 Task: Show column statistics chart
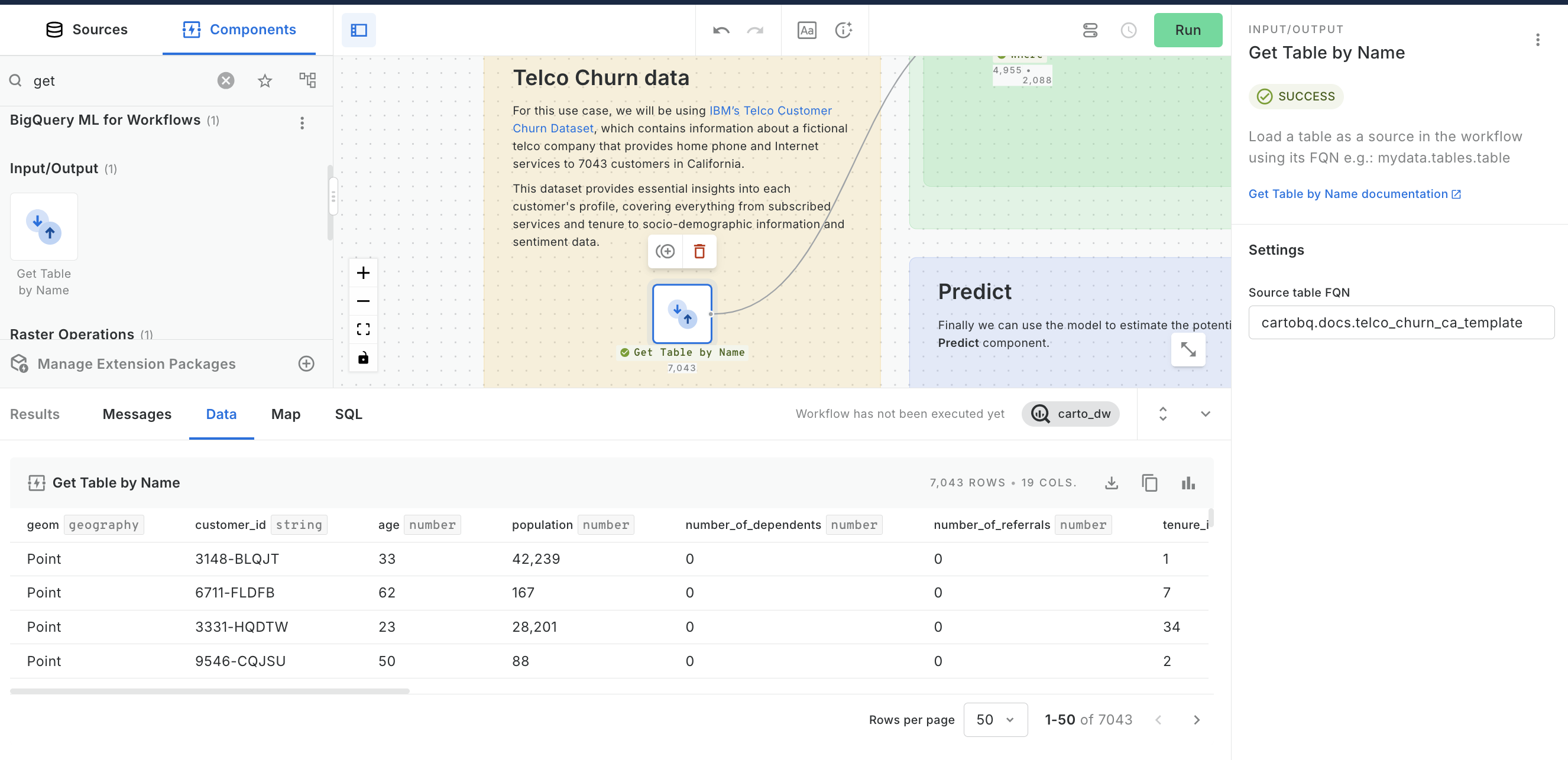(x=1188, y=482)
